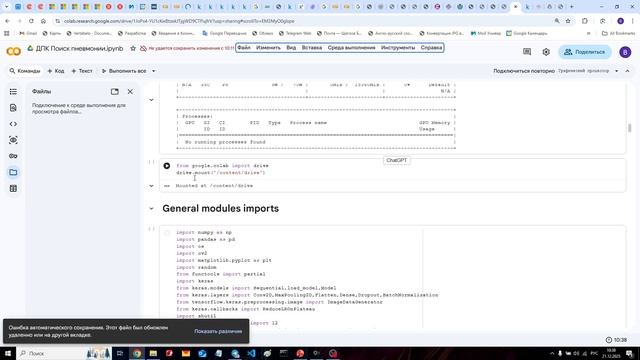Screen dimensions: 640x360
Task: Collapse the header with the up chevron
Action: click(x=627, y=71)
